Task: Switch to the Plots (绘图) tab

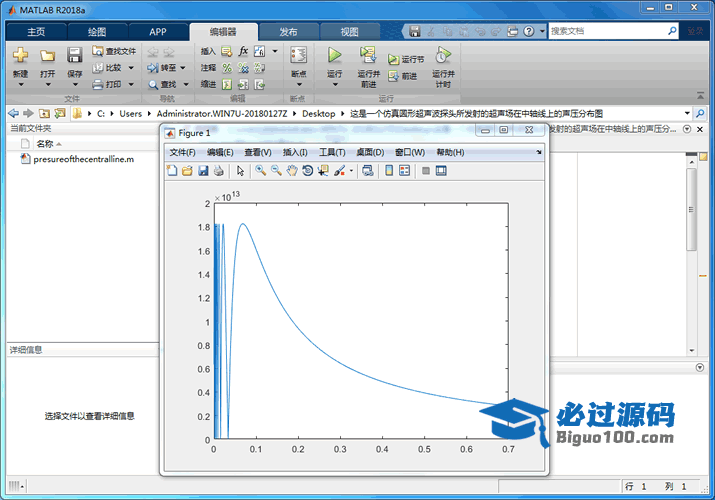Action: tap(97, 32)
